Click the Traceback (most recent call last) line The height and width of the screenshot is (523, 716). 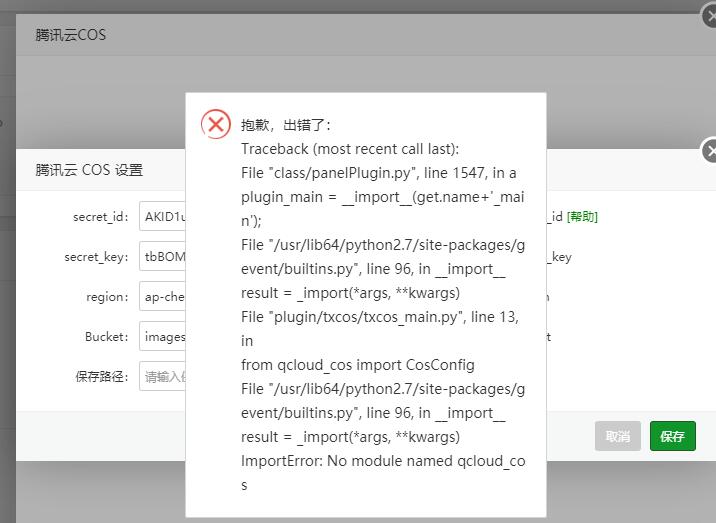click(350, 149)
